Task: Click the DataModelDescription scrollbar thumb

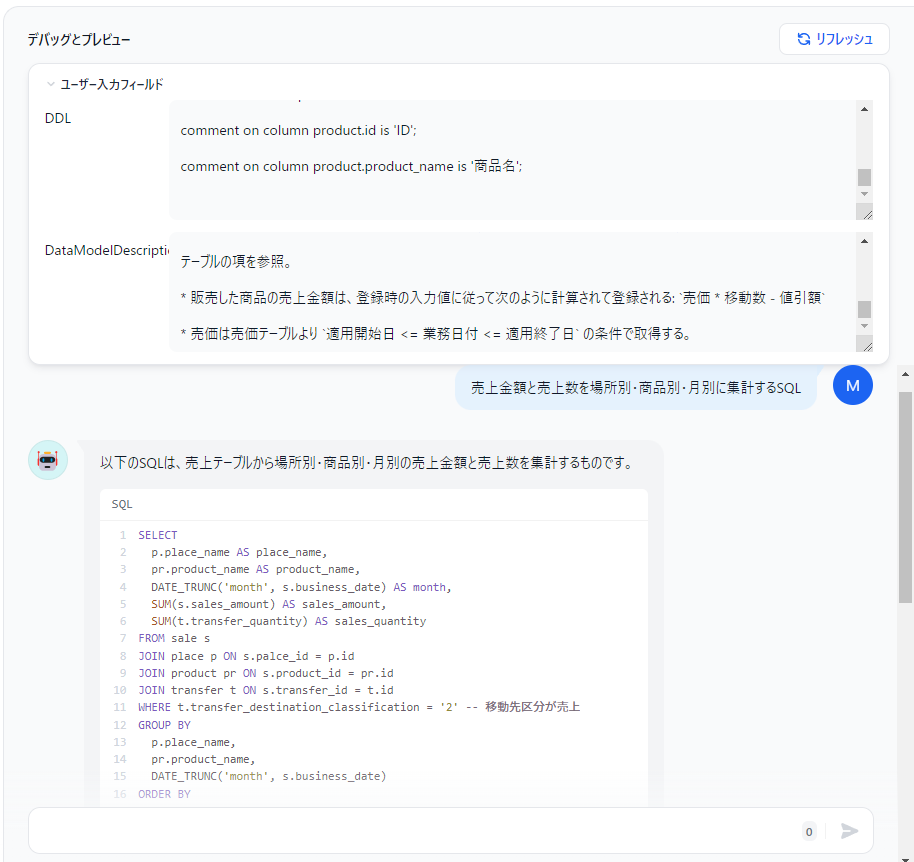Action: pos(864,309)
